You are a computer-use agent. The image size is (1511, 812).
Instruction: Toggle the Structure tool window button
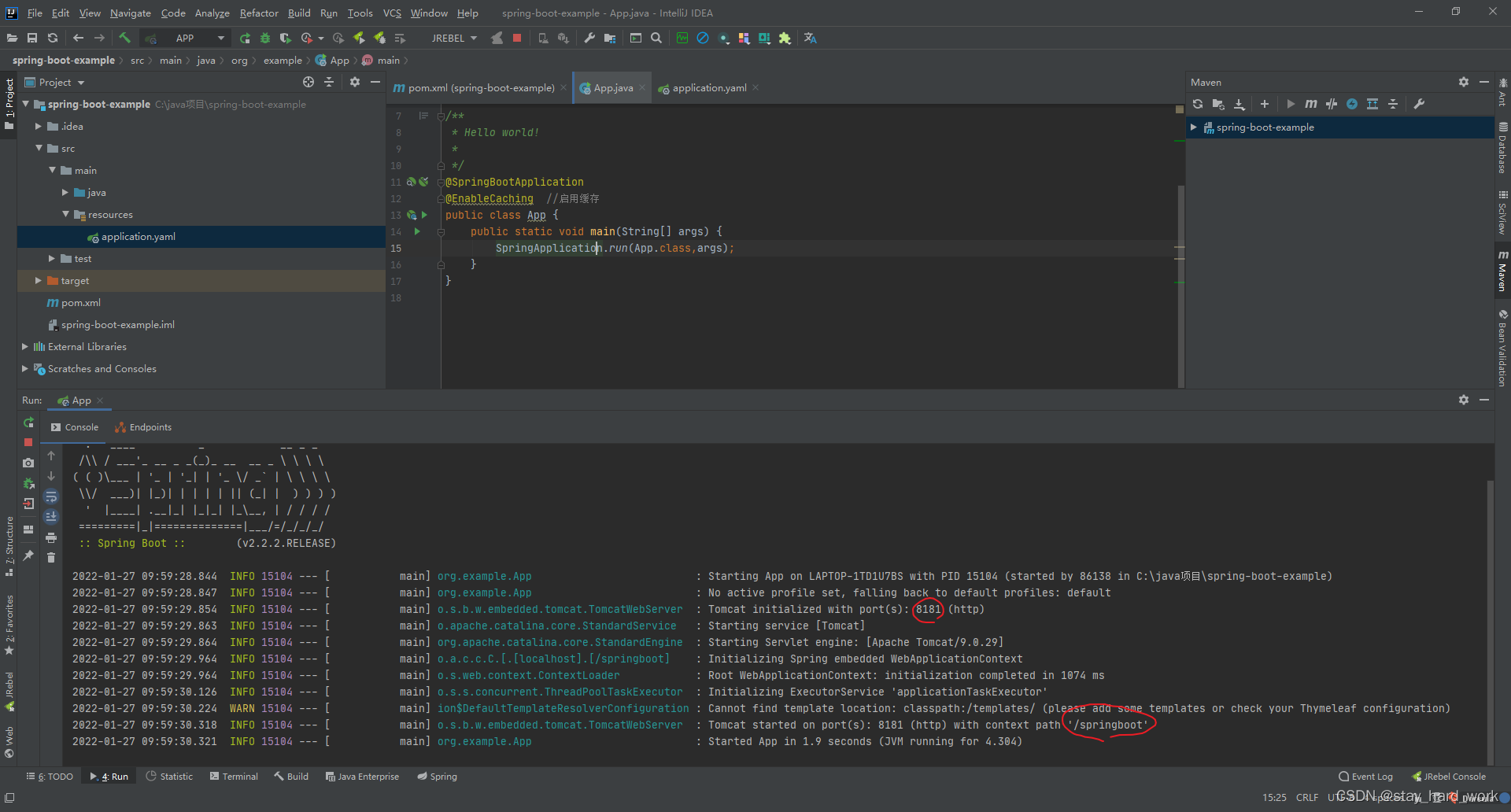pos(9,547)
